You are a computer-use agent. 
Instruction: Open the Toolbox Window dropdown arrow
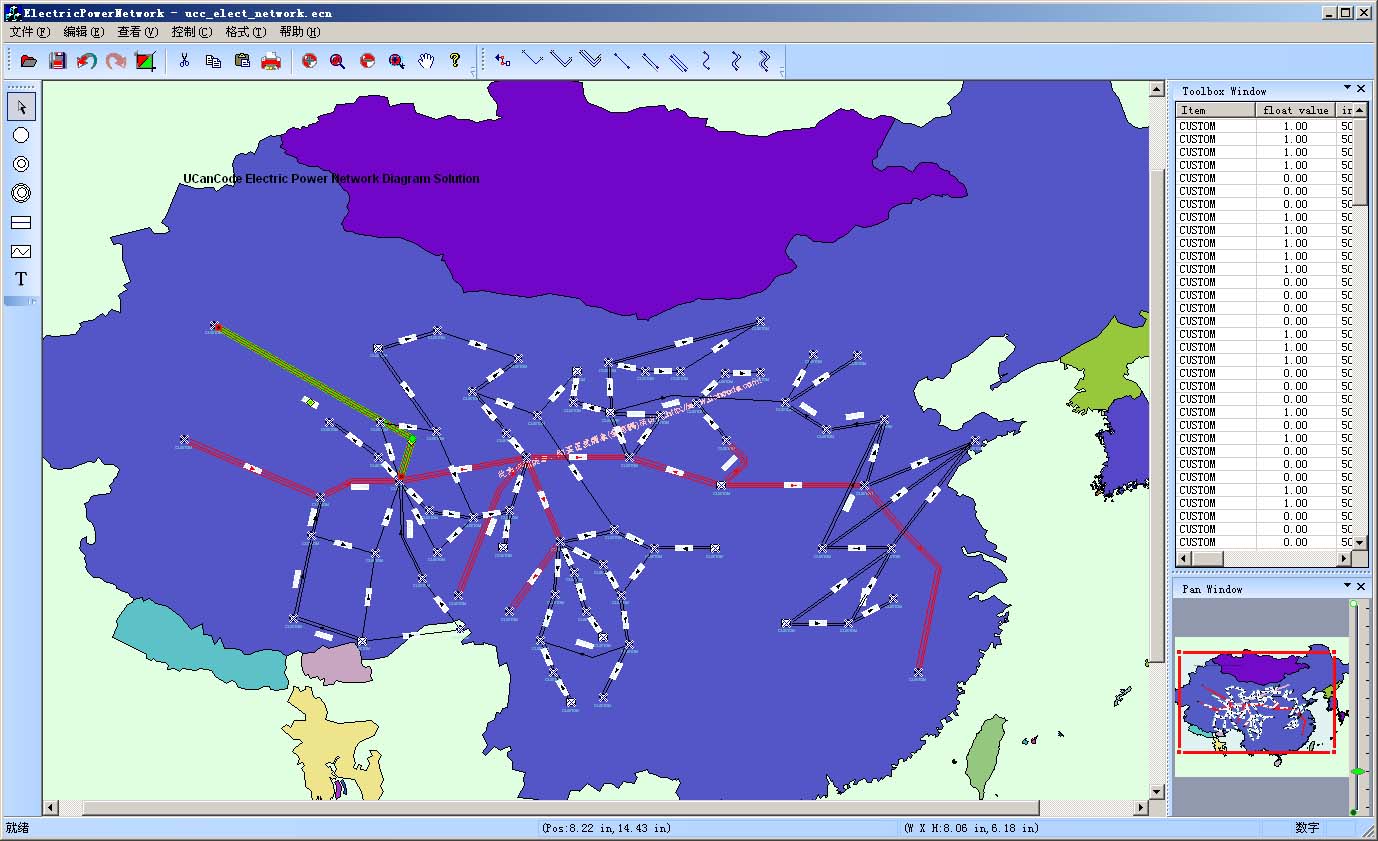tap(1347, 89)
